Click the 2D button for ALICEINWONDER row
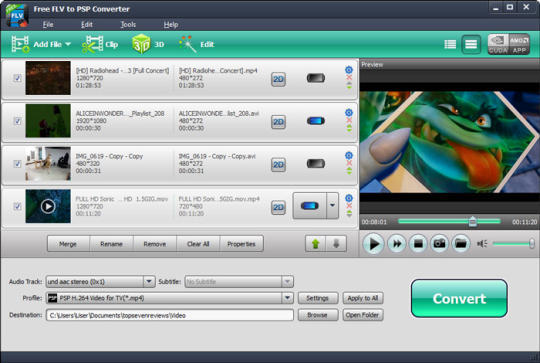Viewport: 540px width, 363px height. coord(278,122)
